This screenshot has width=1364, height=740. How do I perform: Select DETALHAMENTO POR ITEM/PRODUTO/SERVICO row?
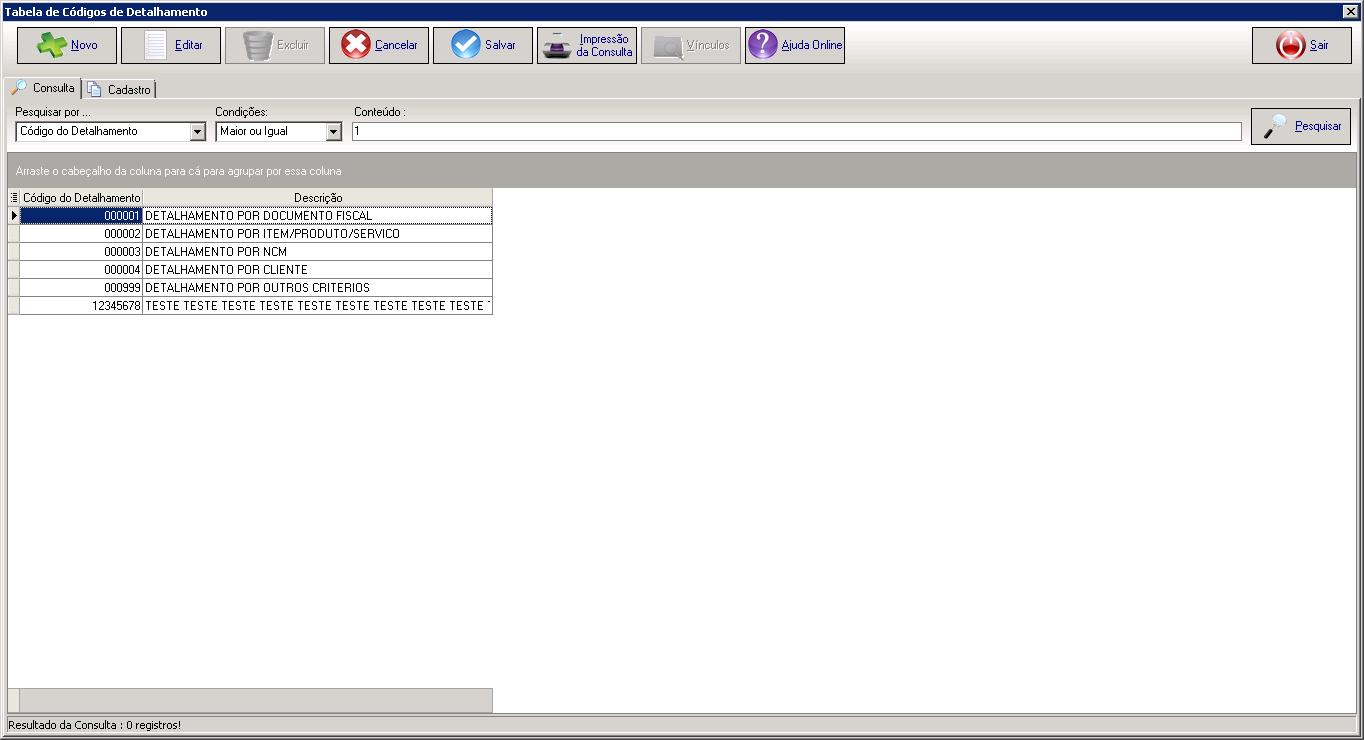[318, 234]
